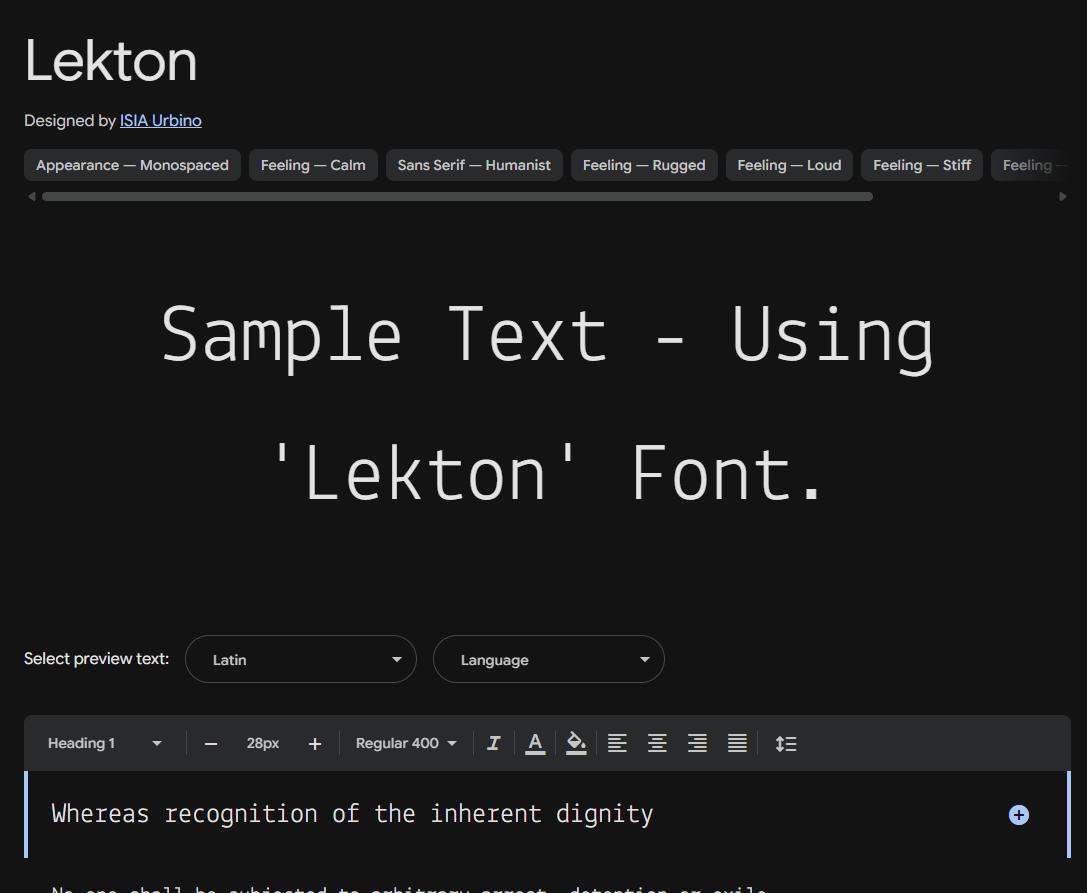Open line spacing options
This screenshot has height=893, width=1087.
(785, 744)
